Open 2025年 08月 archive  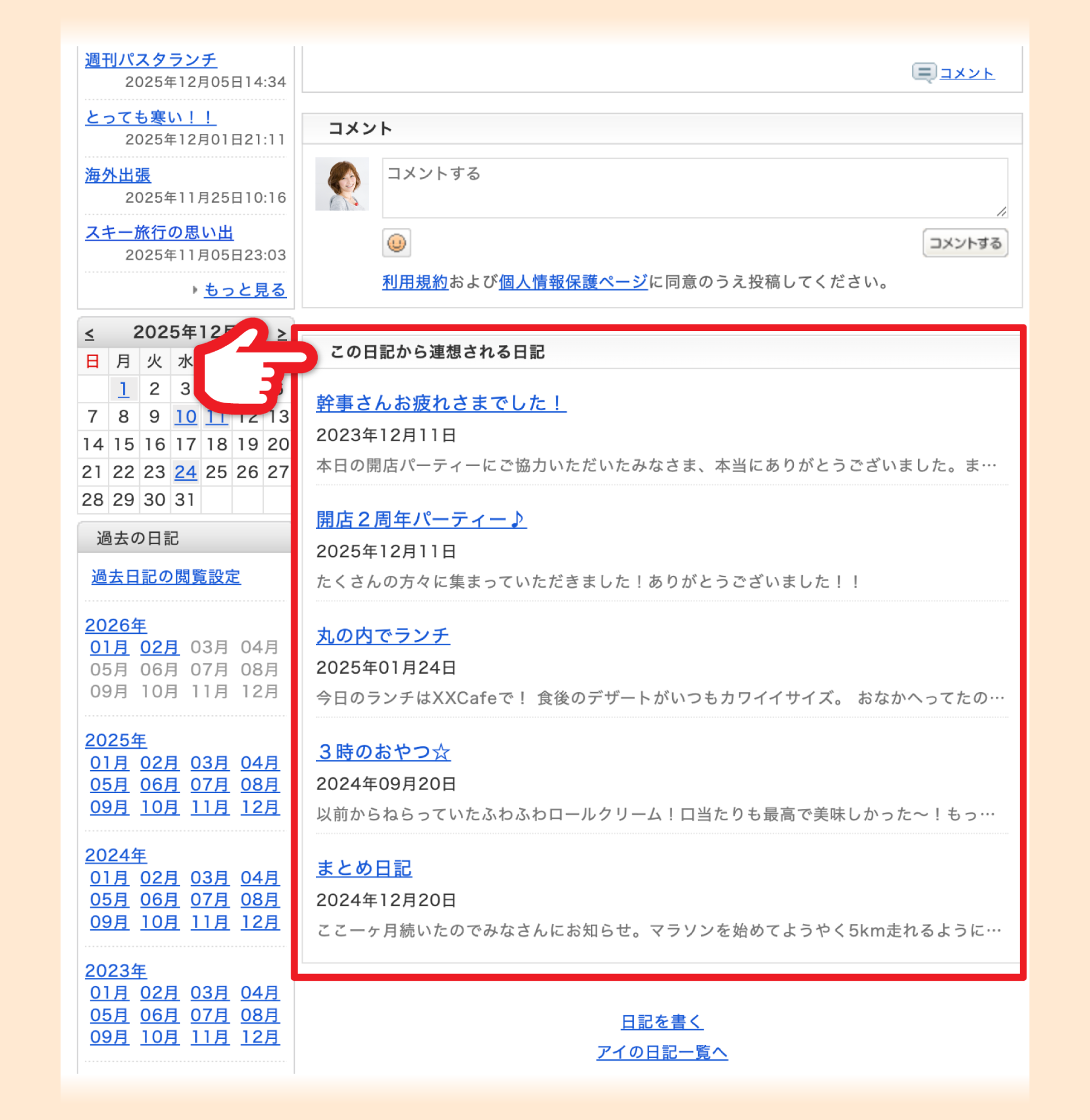tap(260, 785)
